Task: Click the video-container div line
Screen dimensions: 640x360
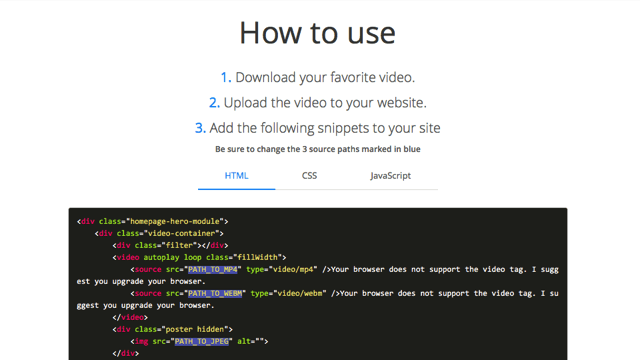Action: [x=159, y=233]
